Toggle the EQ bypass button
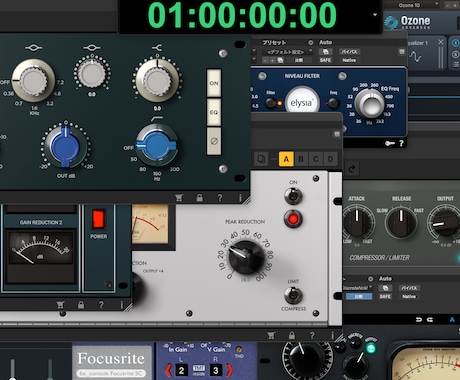Screen dimensions: 460x380 click(214, 112)
